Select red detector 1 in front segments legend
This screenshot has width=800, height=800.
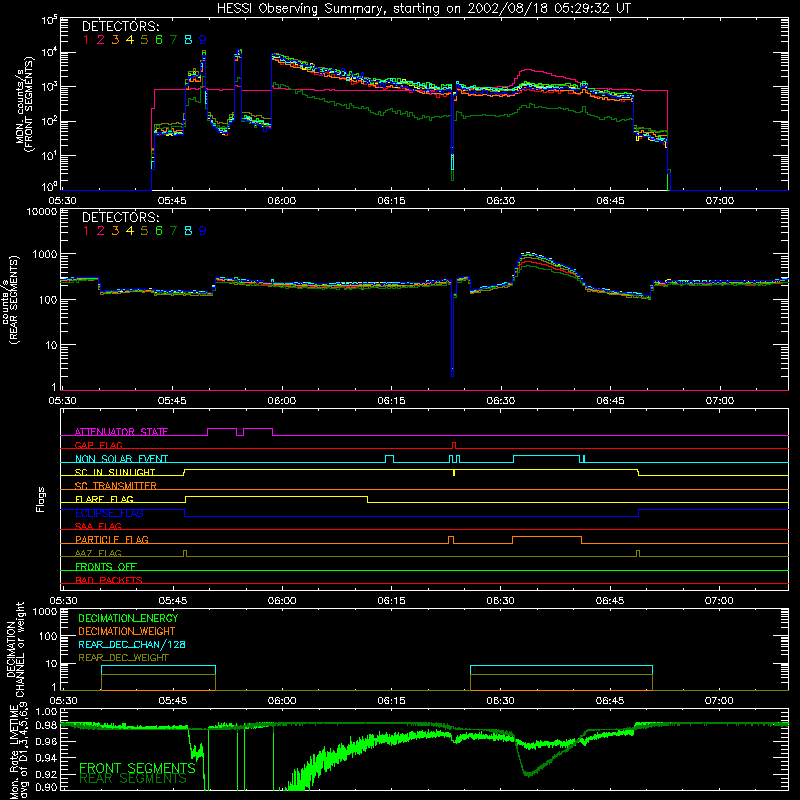[86, 40]
